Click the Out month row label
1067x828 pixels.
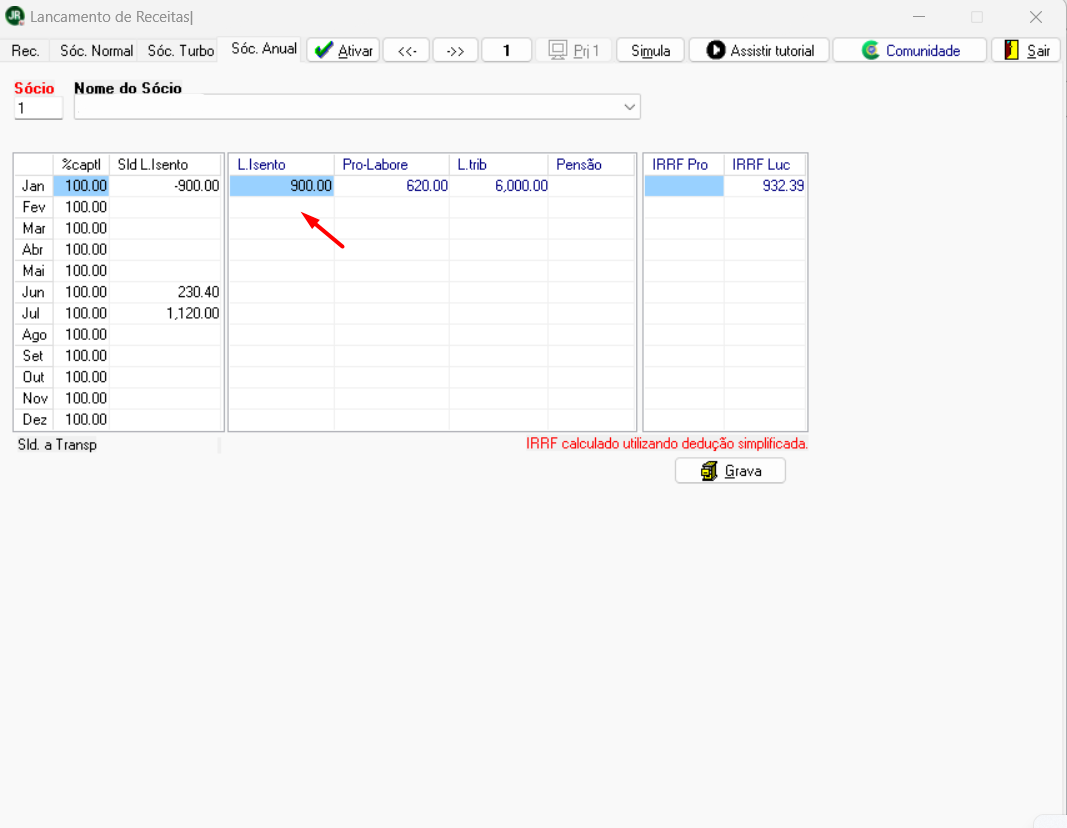33,377
